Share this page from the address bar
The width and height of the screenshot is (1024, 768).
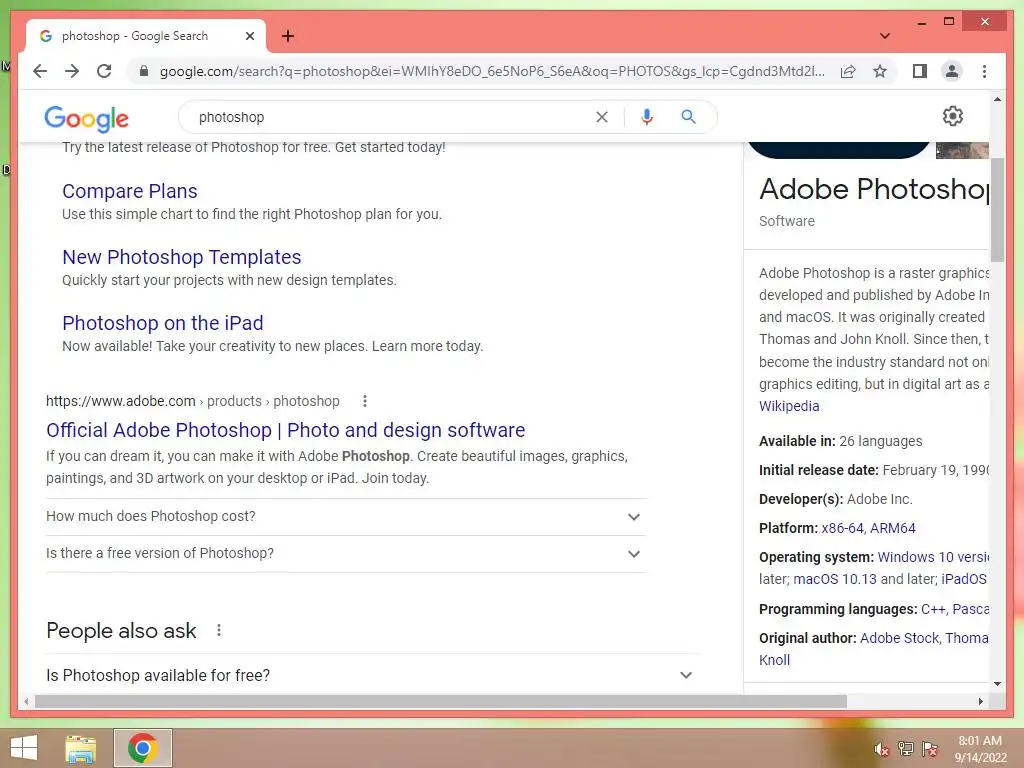point(848,71)
